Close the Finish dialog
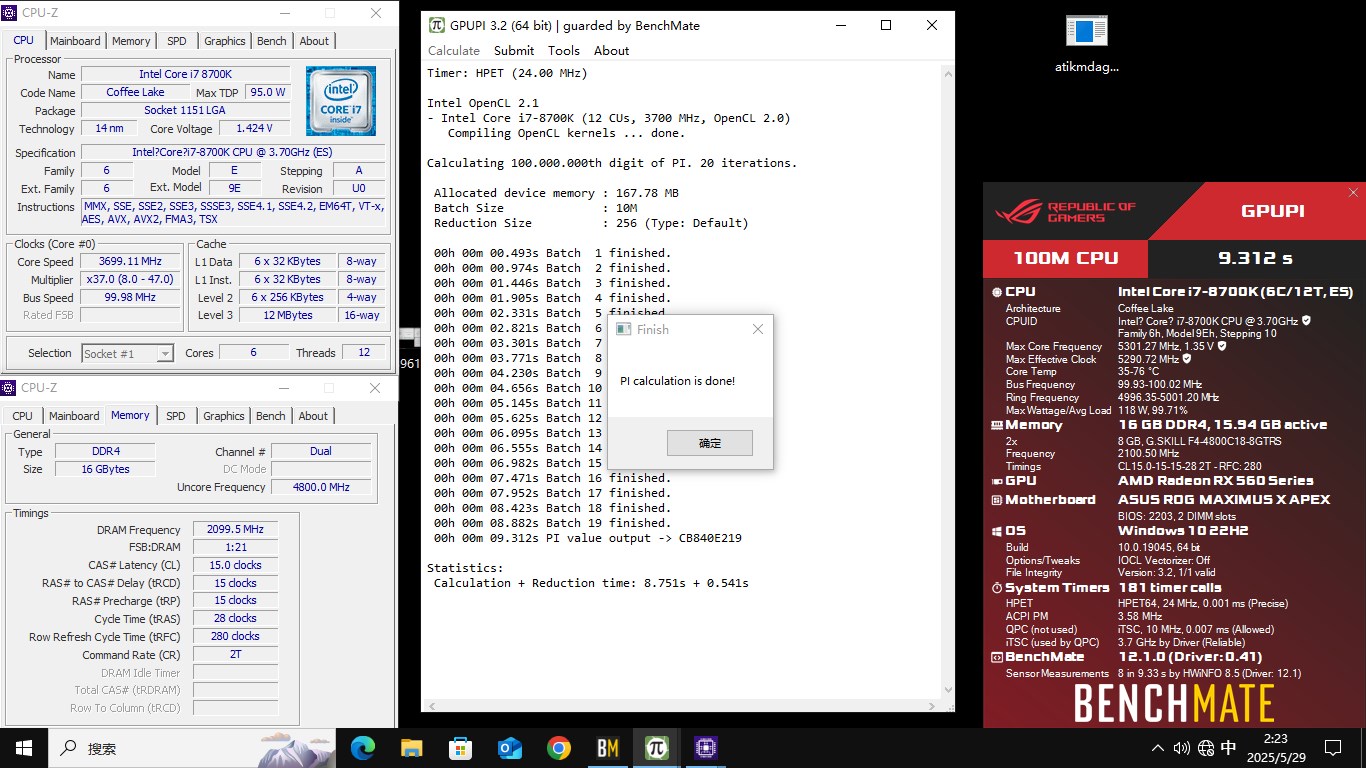Screen dimensions: 1366x768 pyautogui.click(x=757, y=329)
